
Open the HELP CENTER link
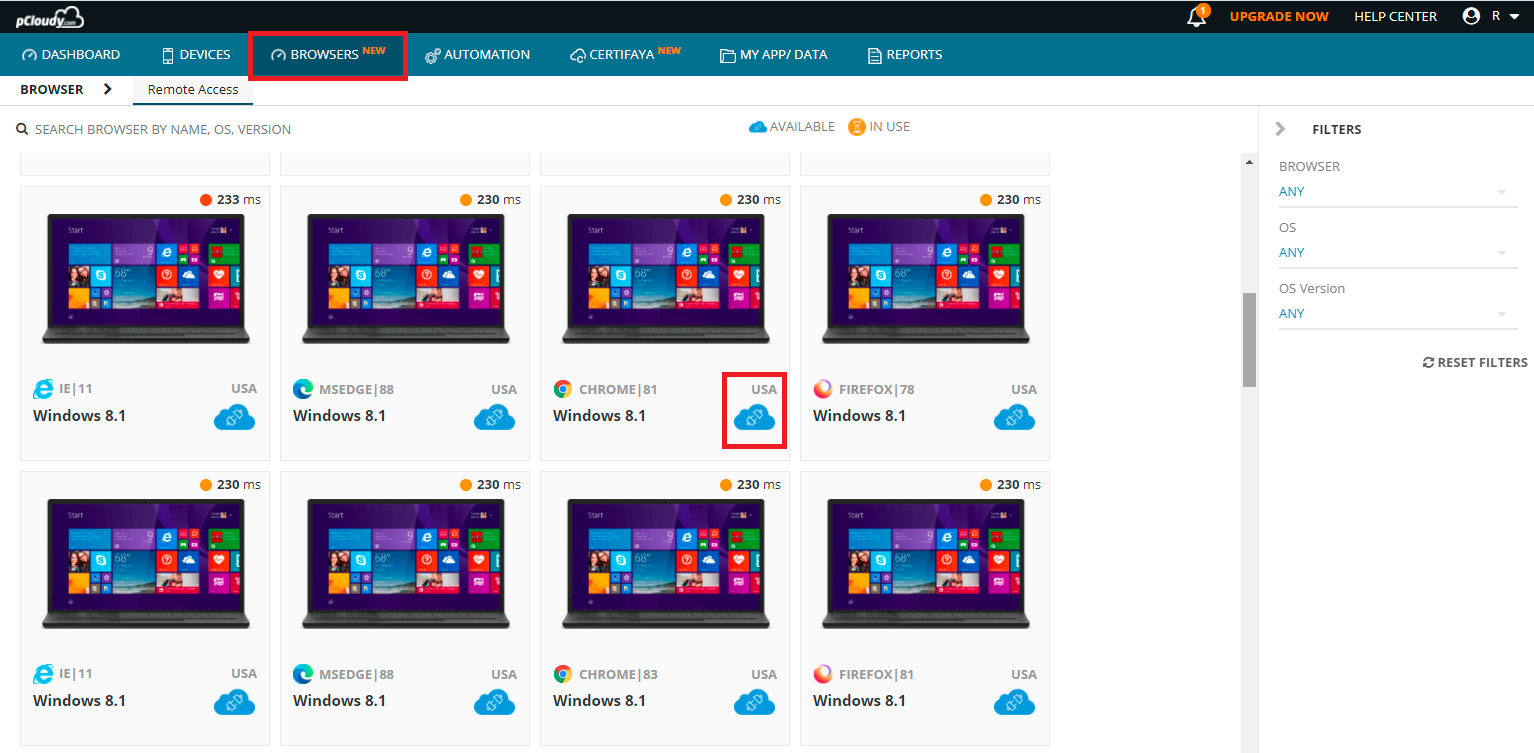click(1395, 17)
